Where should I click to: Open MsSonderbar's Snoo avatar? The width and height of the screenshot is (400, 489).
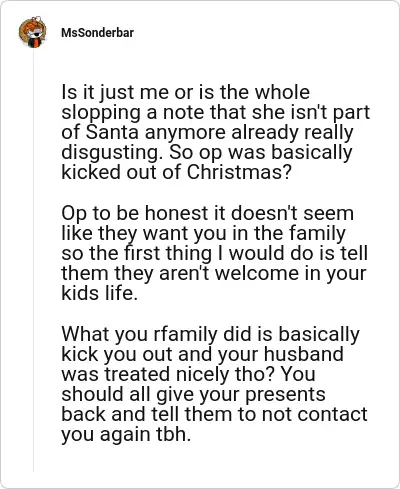click(x=33, y=32)
